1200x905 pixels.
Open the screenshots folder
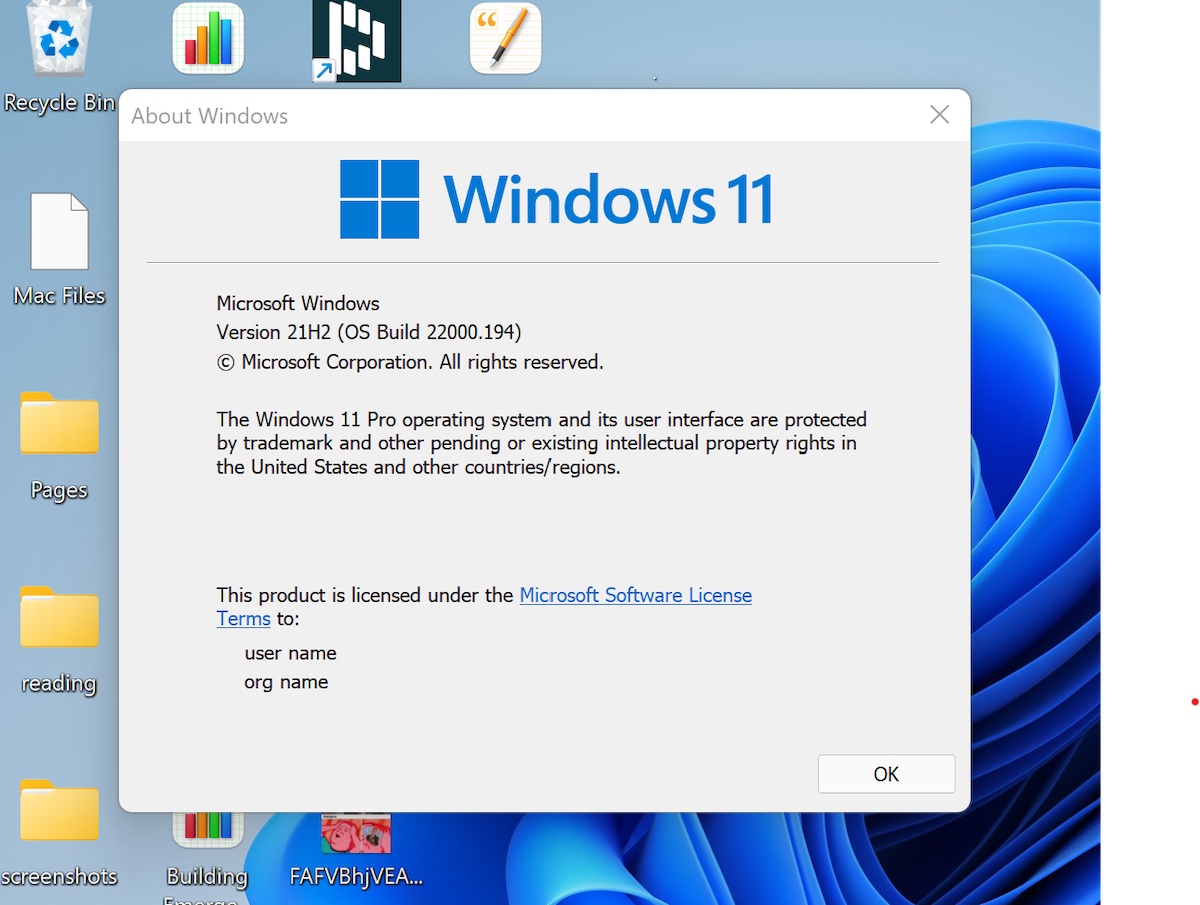[58, 811]
